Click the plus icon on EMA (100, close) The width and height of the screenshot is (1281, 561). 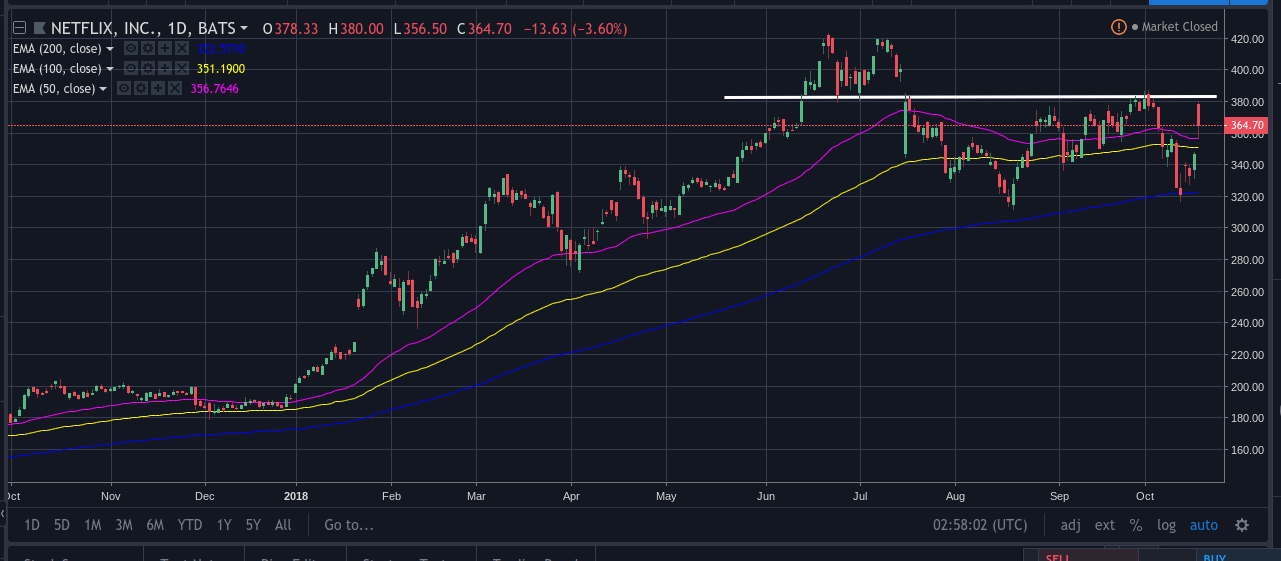[165, 68]
